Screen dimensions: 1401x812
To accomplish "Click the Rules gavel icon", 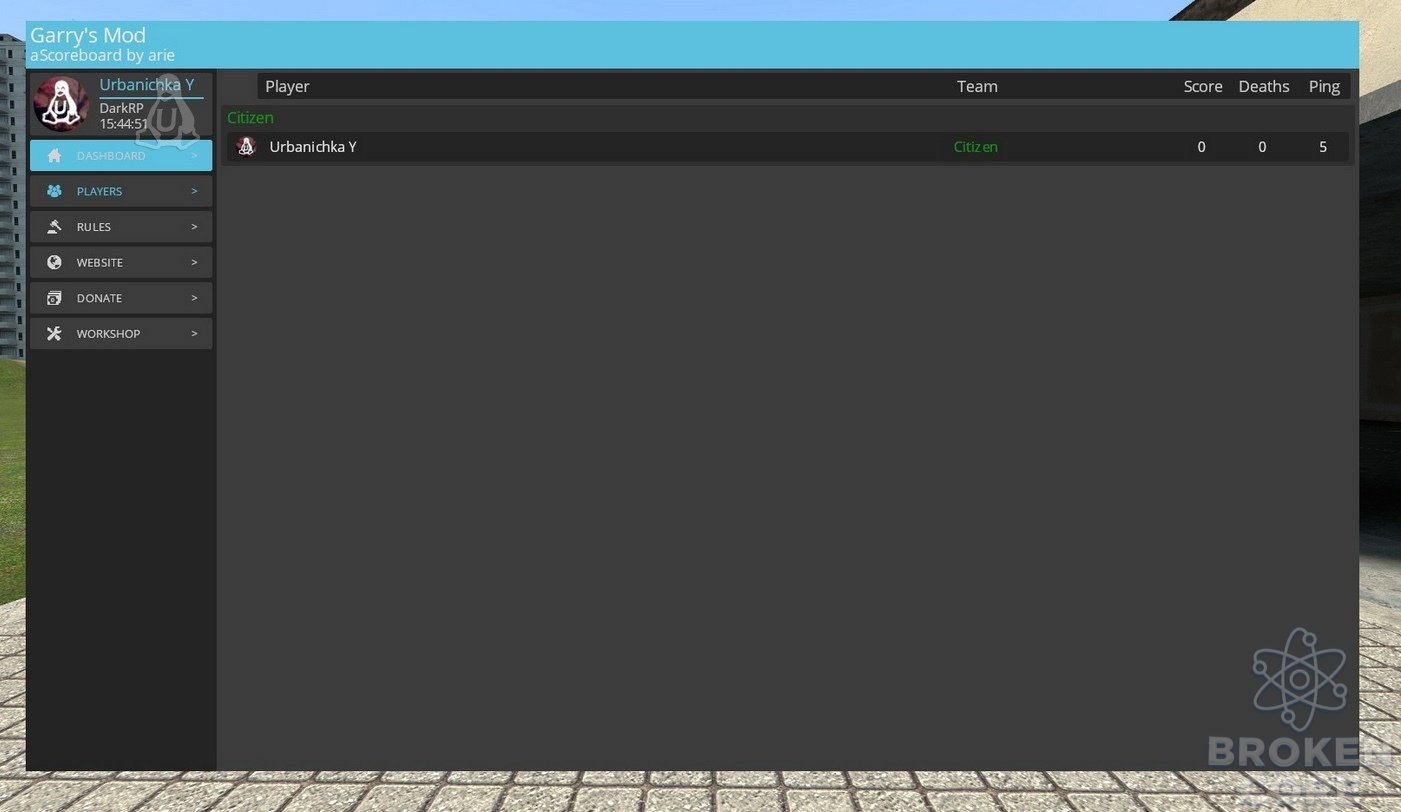I will 54,227.
